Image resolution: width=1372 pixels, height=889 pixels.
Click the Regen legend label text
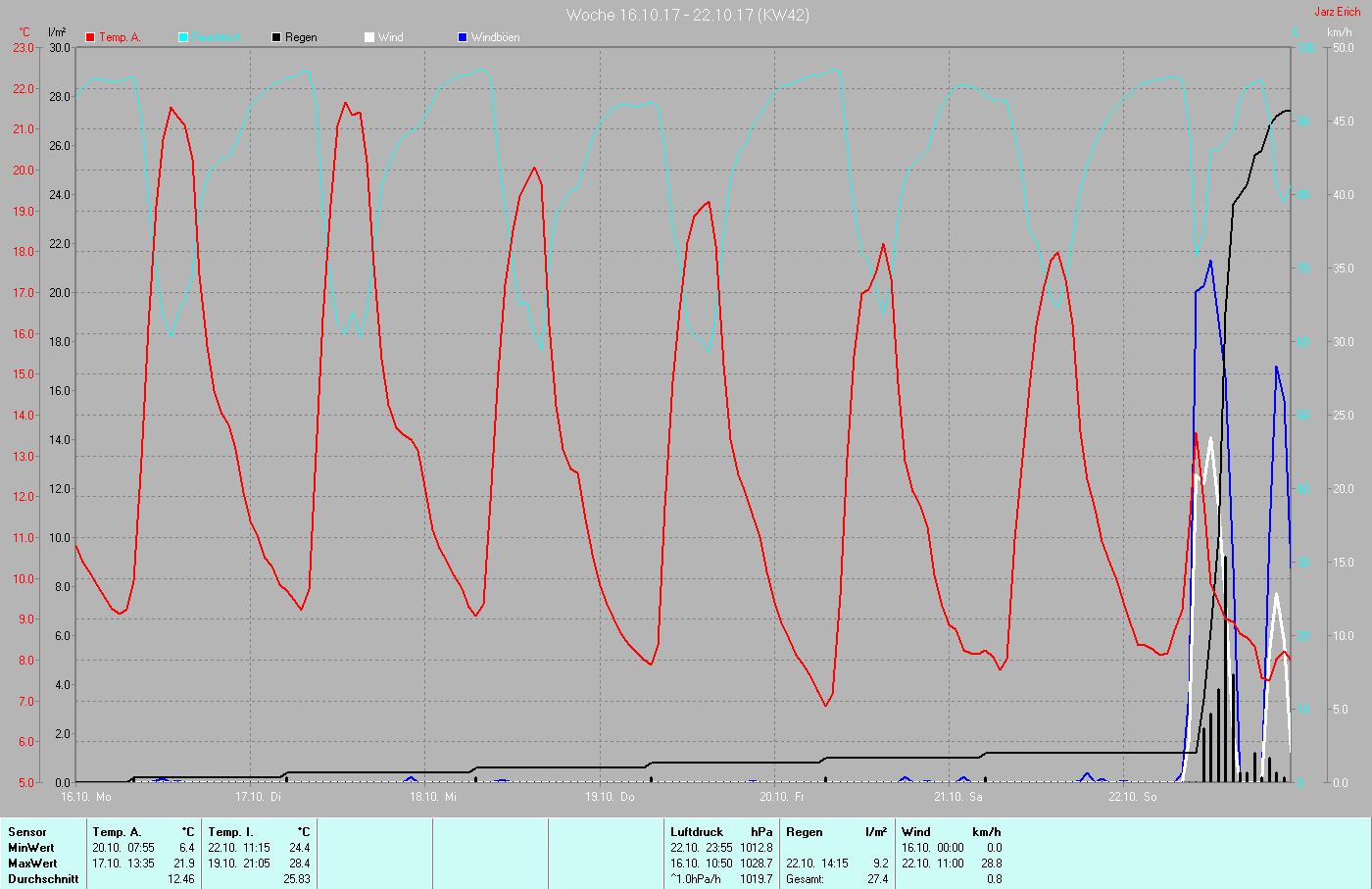[301, 37]
